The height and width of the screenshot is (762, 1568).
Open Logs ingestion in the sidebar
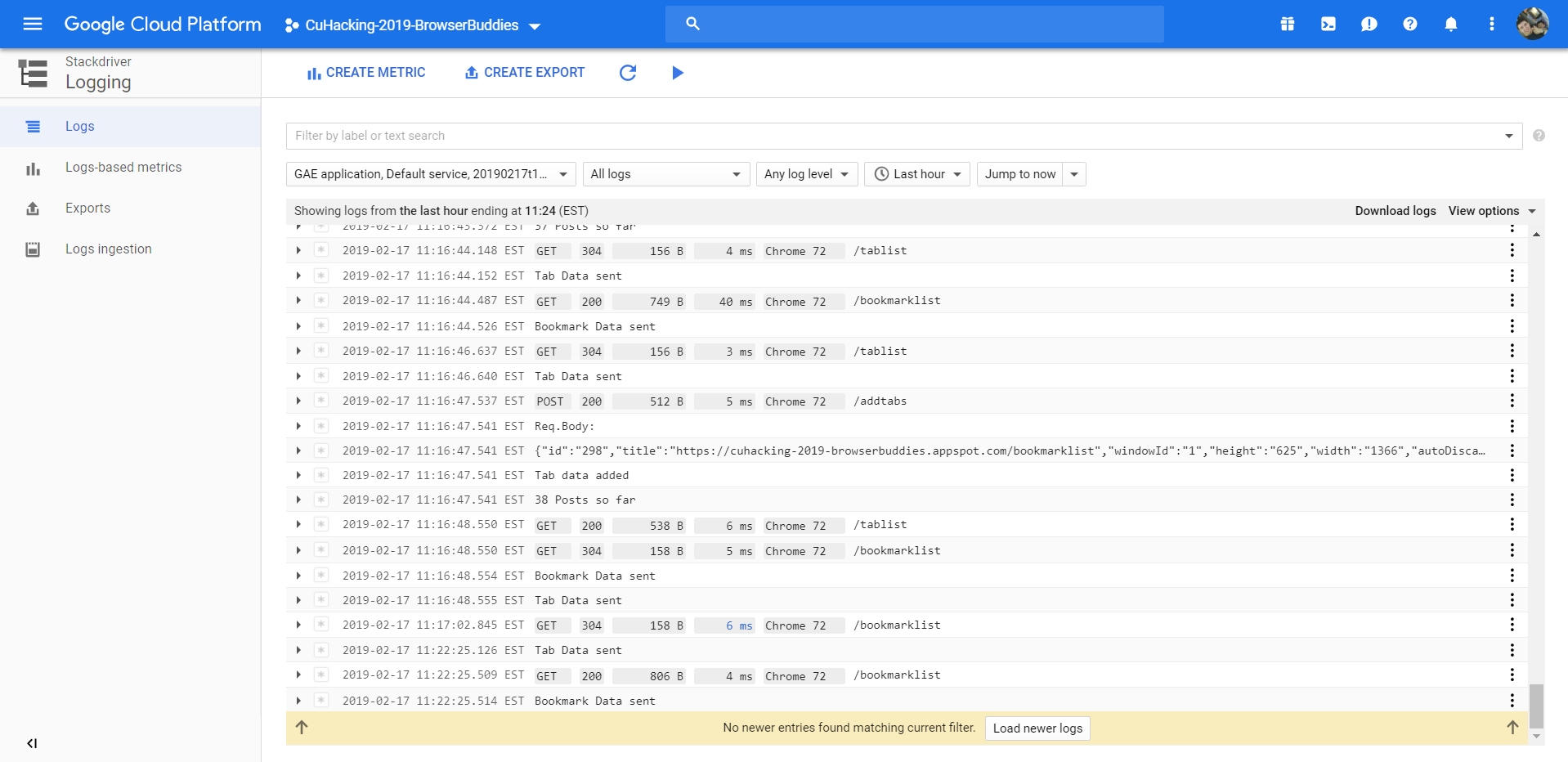[x=131, y=249]
